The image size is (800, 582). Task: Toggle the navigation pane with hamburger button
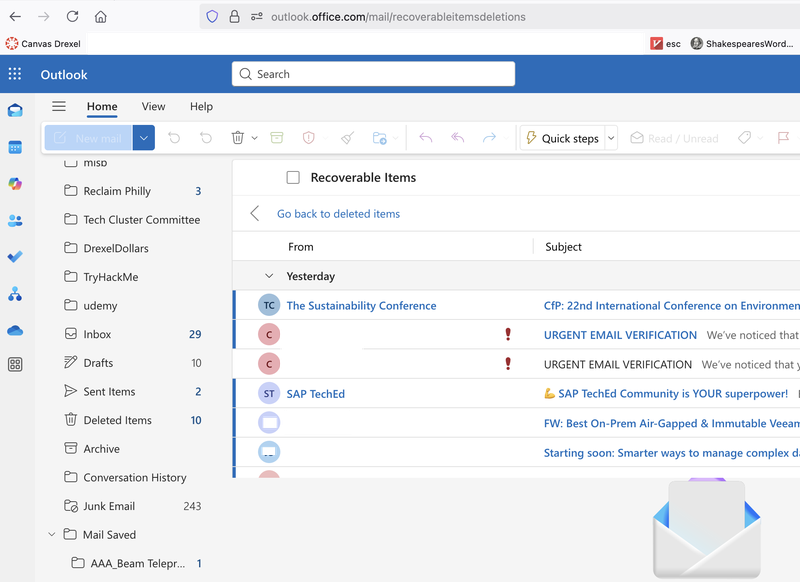coord(59,107)
